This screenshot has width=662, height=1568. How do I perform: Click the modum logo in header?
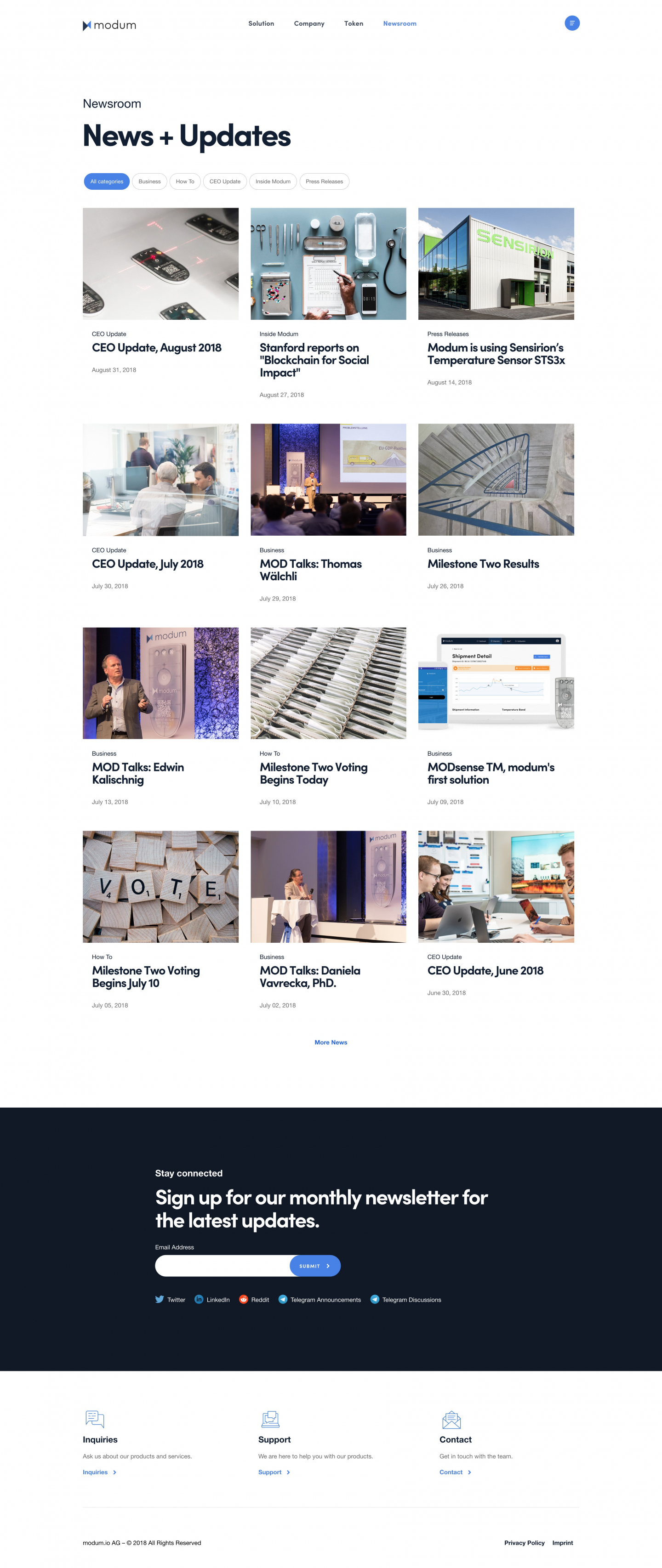109,25
